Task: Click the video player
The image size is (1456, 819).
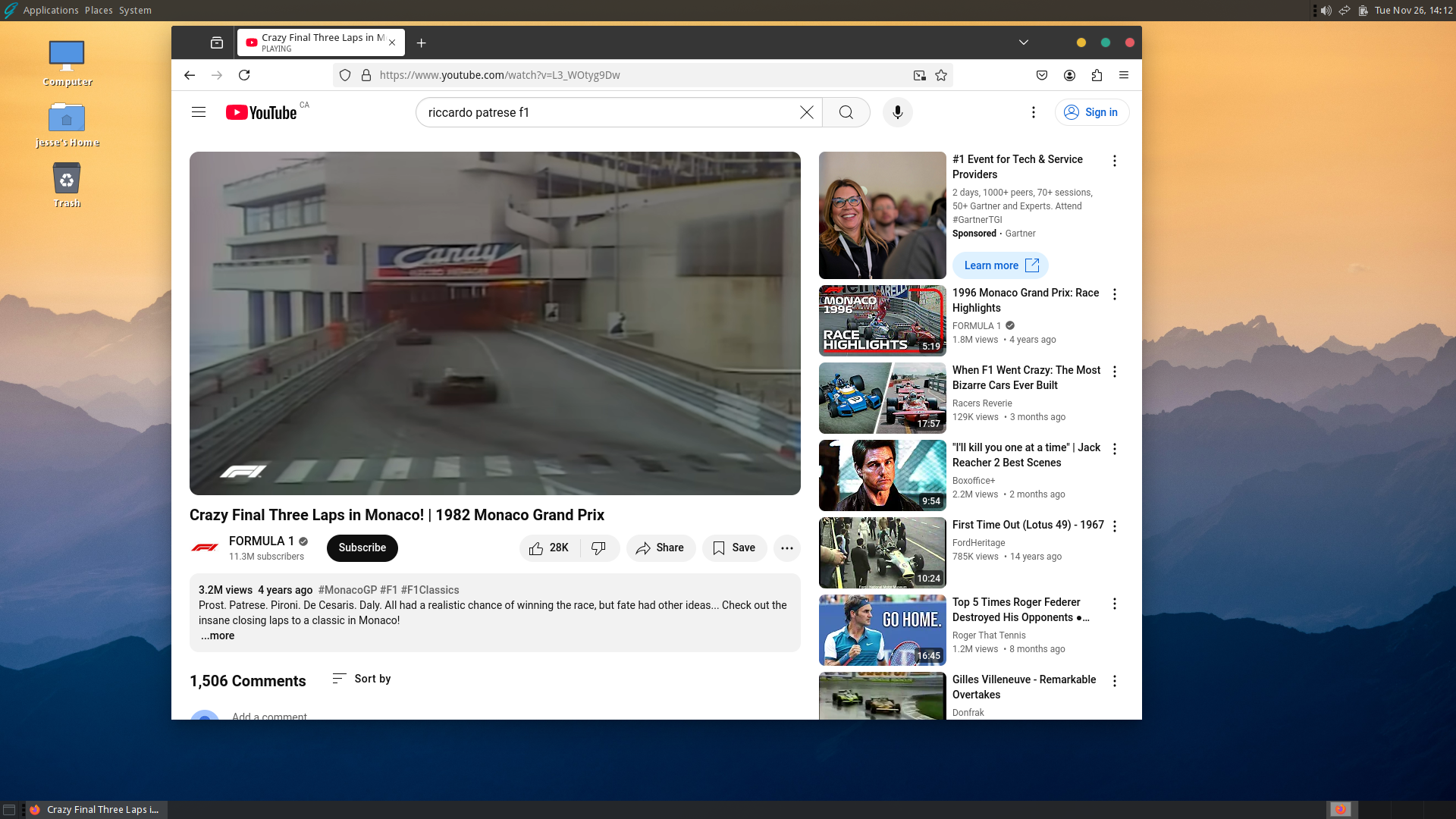Action: [495, 323]
